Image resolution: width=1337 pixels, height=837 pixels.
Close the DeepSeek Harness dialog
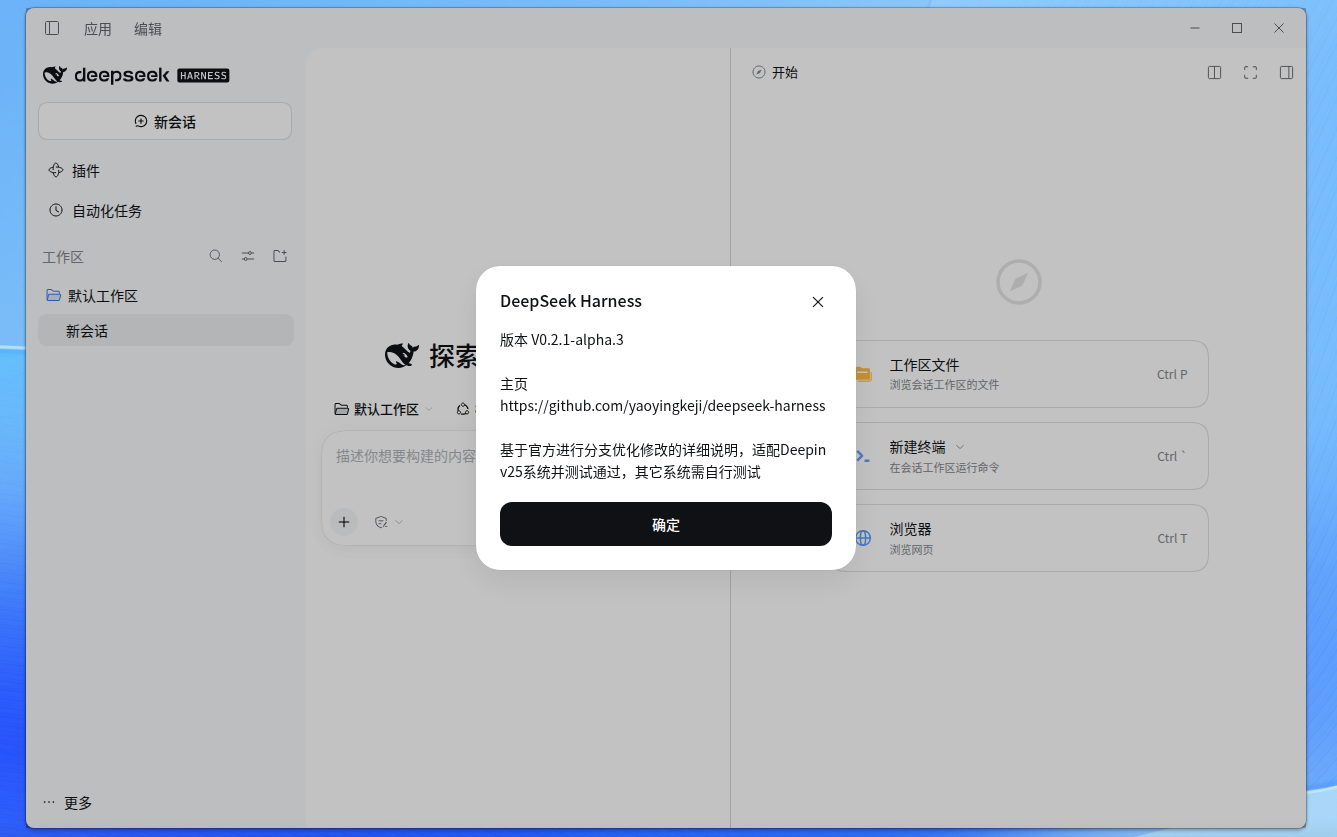[818, 302]
